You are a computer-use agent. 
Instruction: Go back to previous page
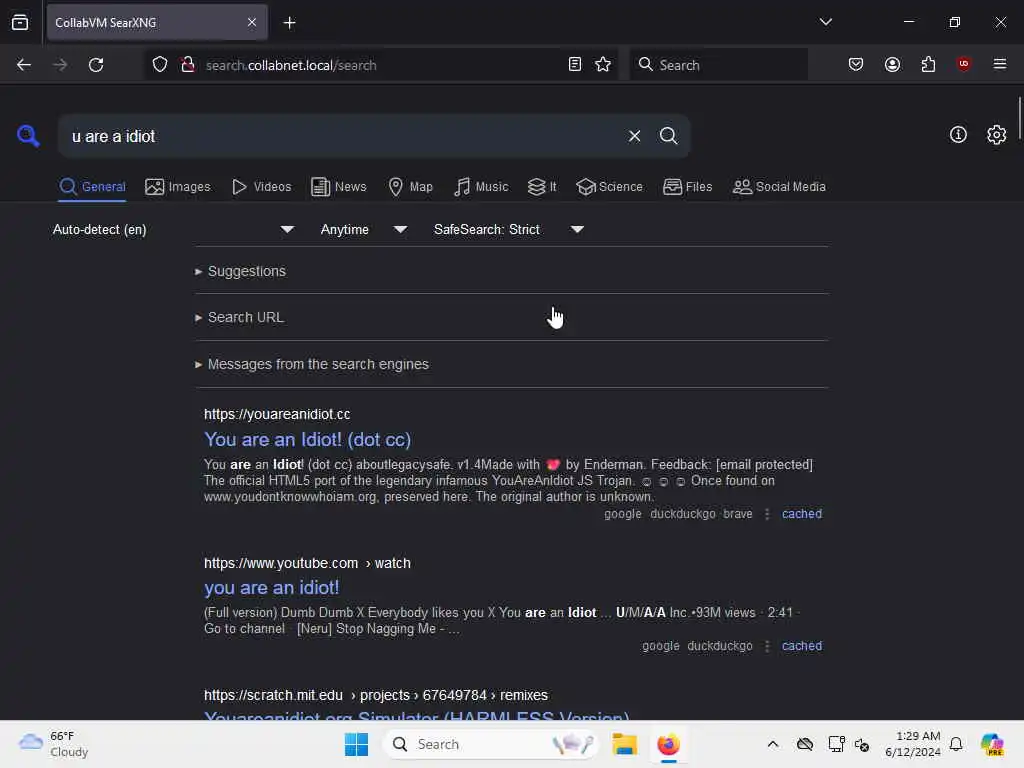pos(24,65)
